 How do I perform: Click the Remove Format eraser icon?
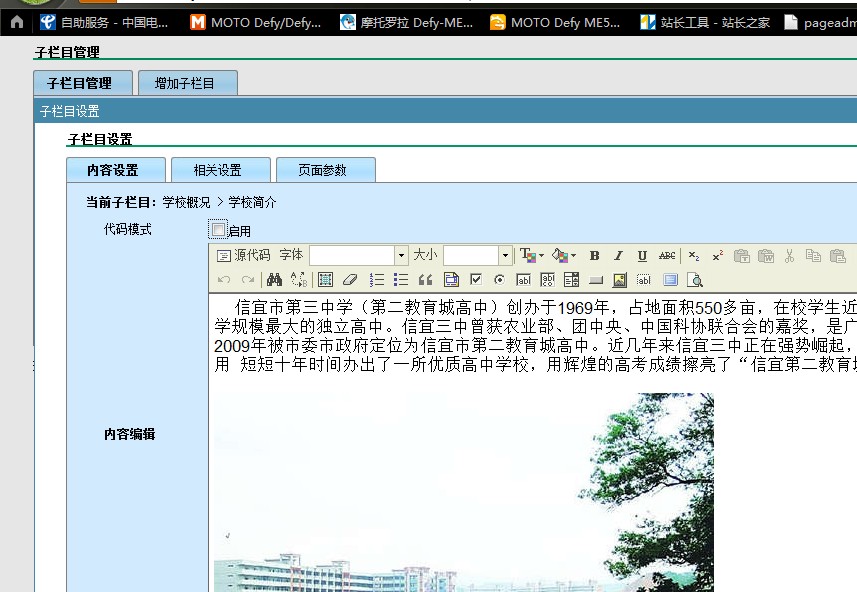click(x=350, y=280)
